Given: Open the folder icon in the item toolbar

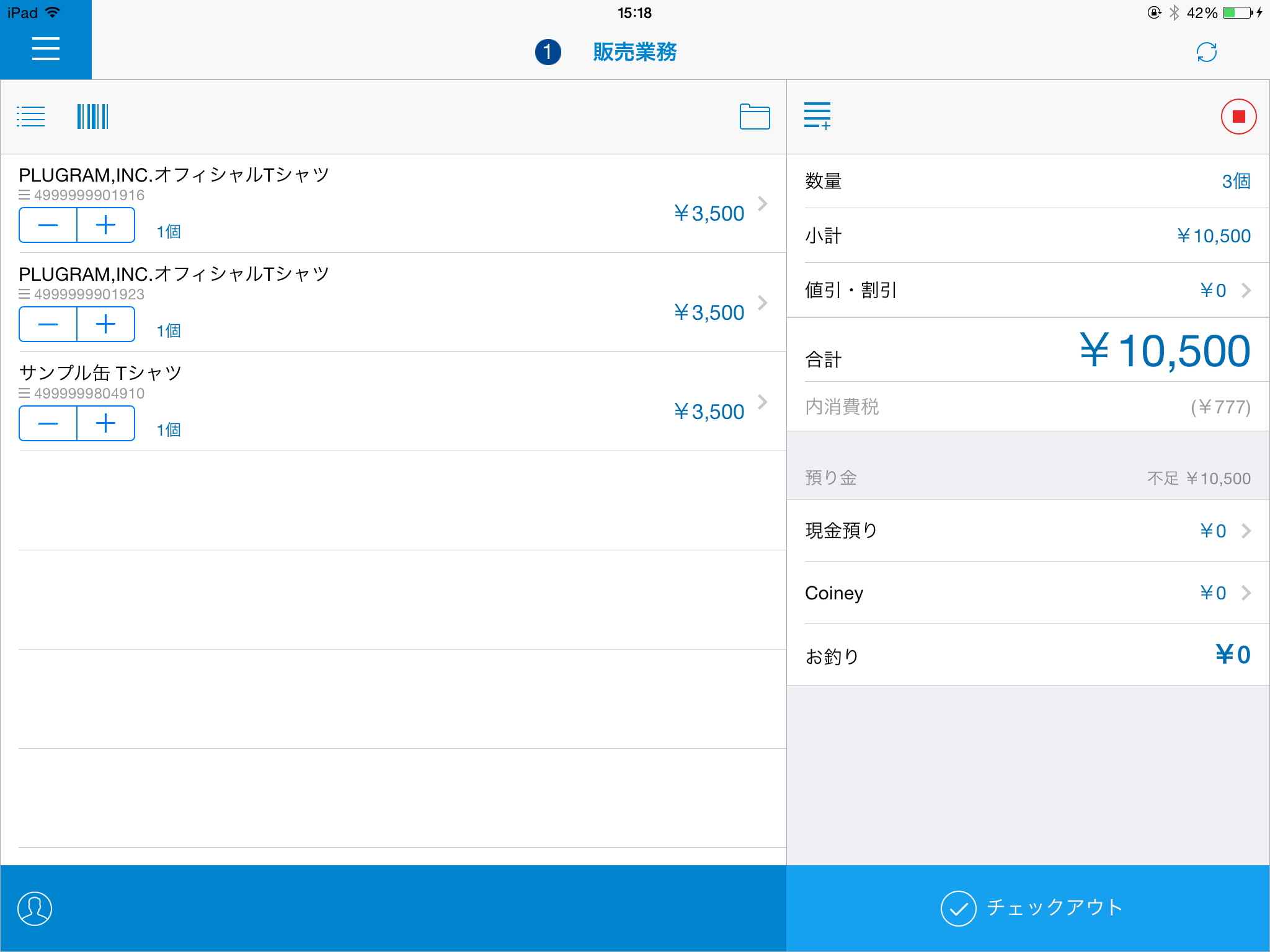Looking at the screenshot, I should click(x=755, y=117).
